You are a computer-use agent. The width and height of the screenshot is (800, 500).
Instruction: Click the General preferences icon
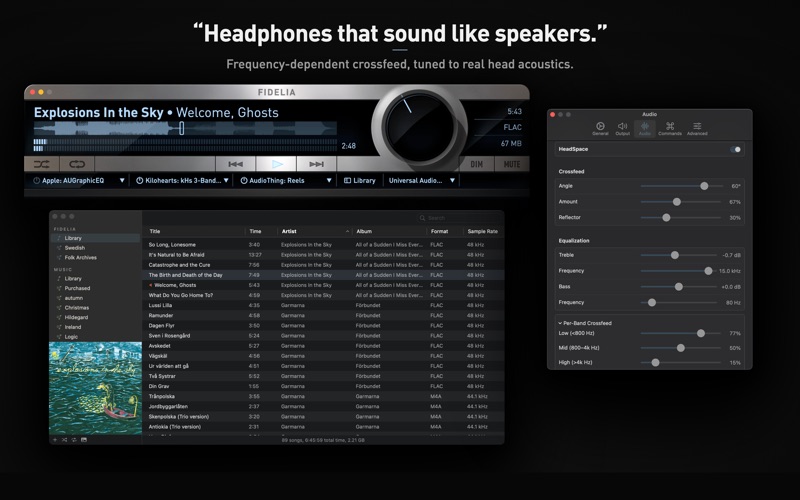pyautogui.click(x=600, y=129)
